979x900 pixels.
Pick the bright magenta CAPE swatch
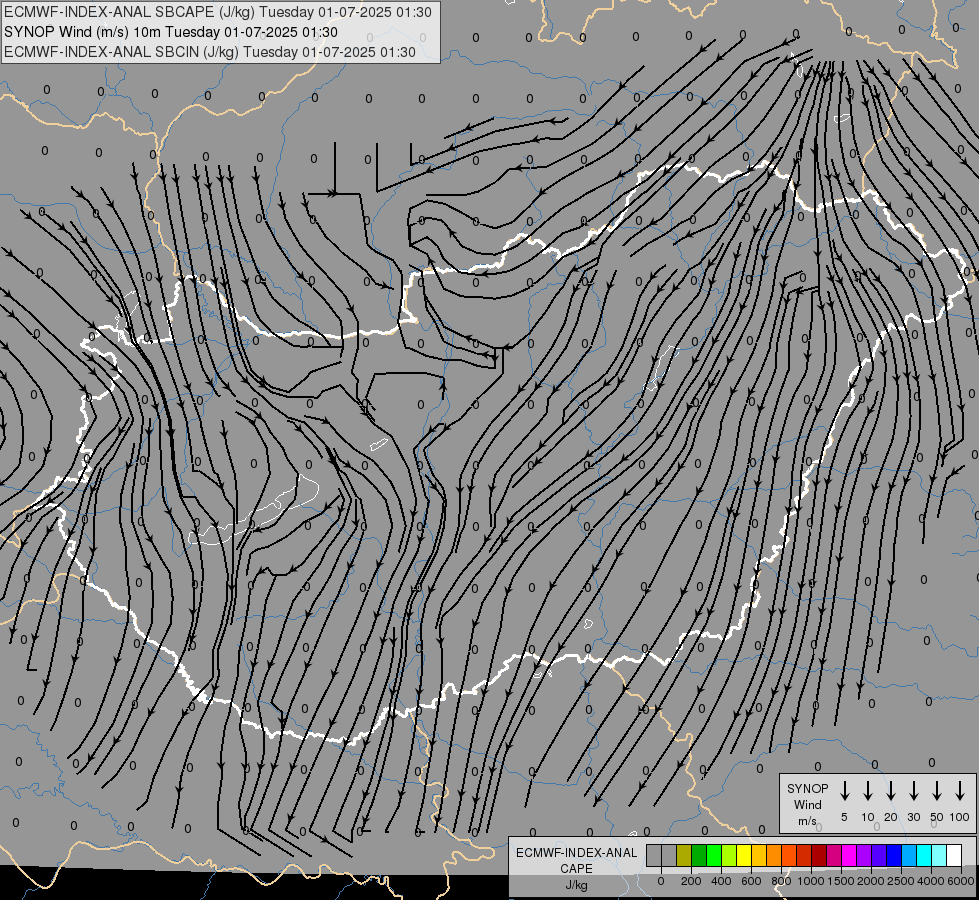coord(849,855)
